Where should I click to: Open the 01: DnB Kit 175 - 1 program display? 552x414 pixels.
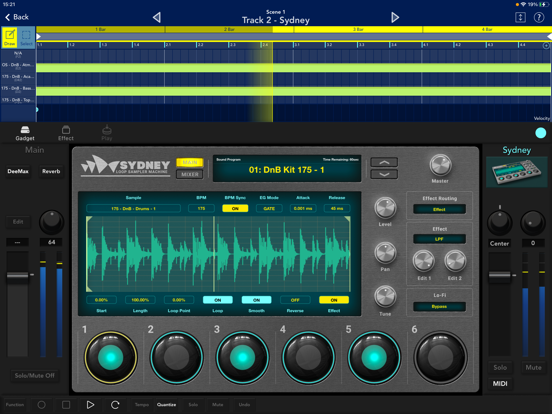coord(287,169)
